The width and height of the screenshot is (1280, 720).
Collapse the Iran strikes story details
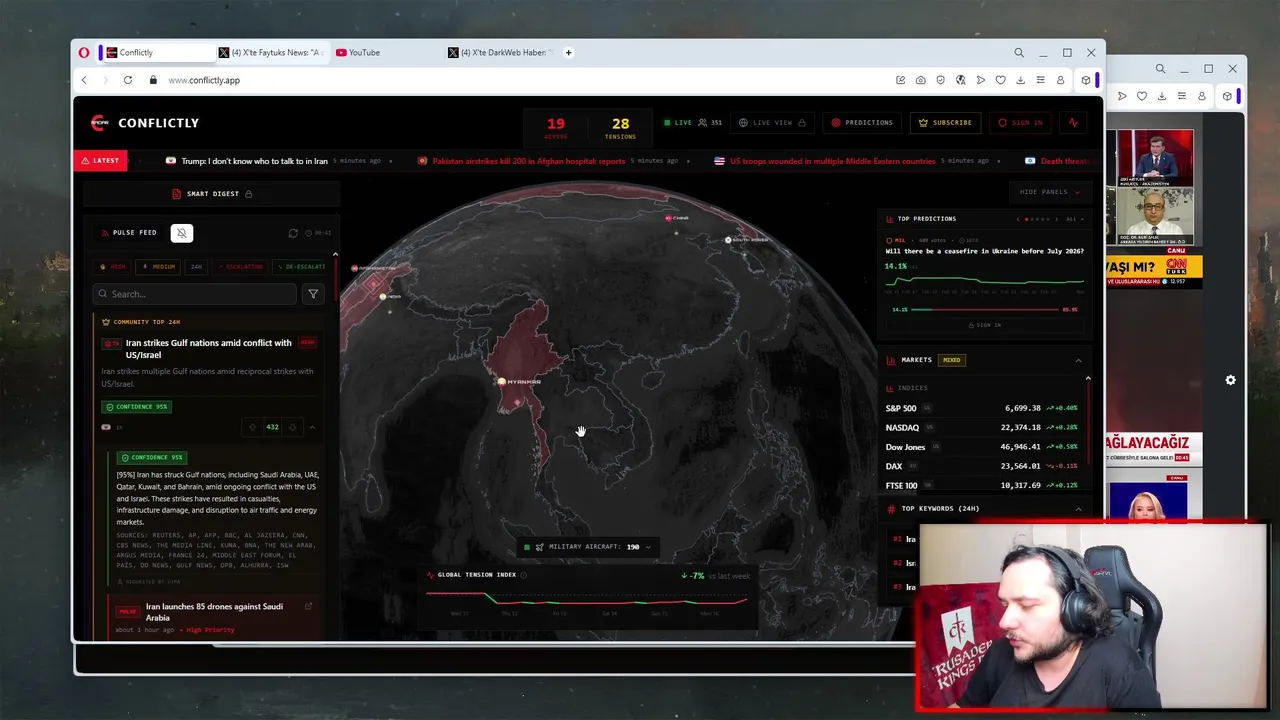[312, 427]
